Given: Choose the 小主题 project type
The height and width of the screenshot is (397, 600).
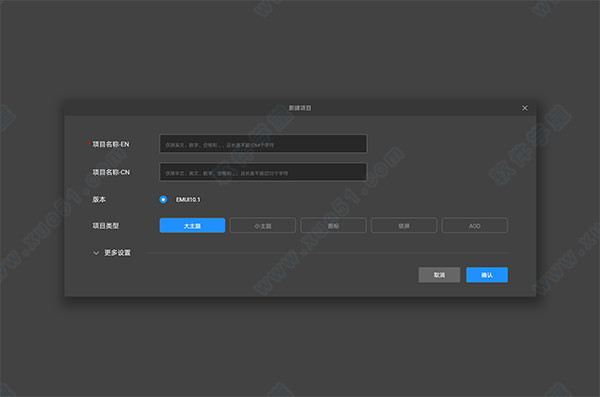Looking at the screenshot, I should pos(263,225).
